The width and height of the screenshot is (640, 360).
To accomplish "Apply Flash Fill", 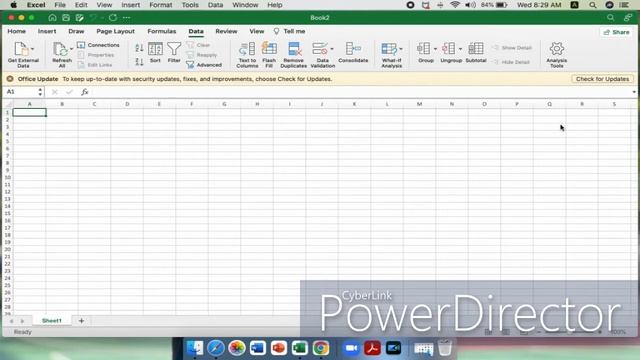I will pos(269,55).
